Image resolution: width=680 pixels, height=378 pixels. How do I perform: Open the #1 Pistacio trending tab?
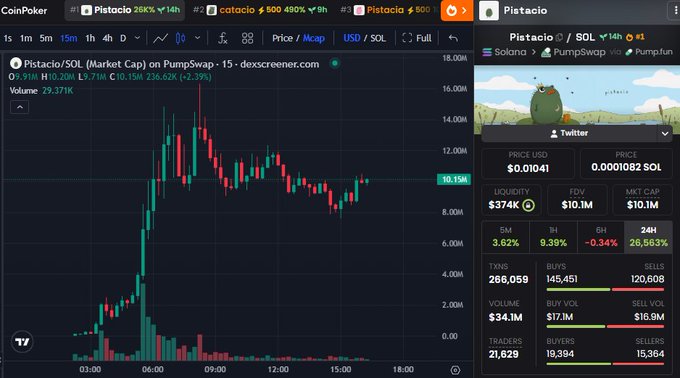click(125, 10)
